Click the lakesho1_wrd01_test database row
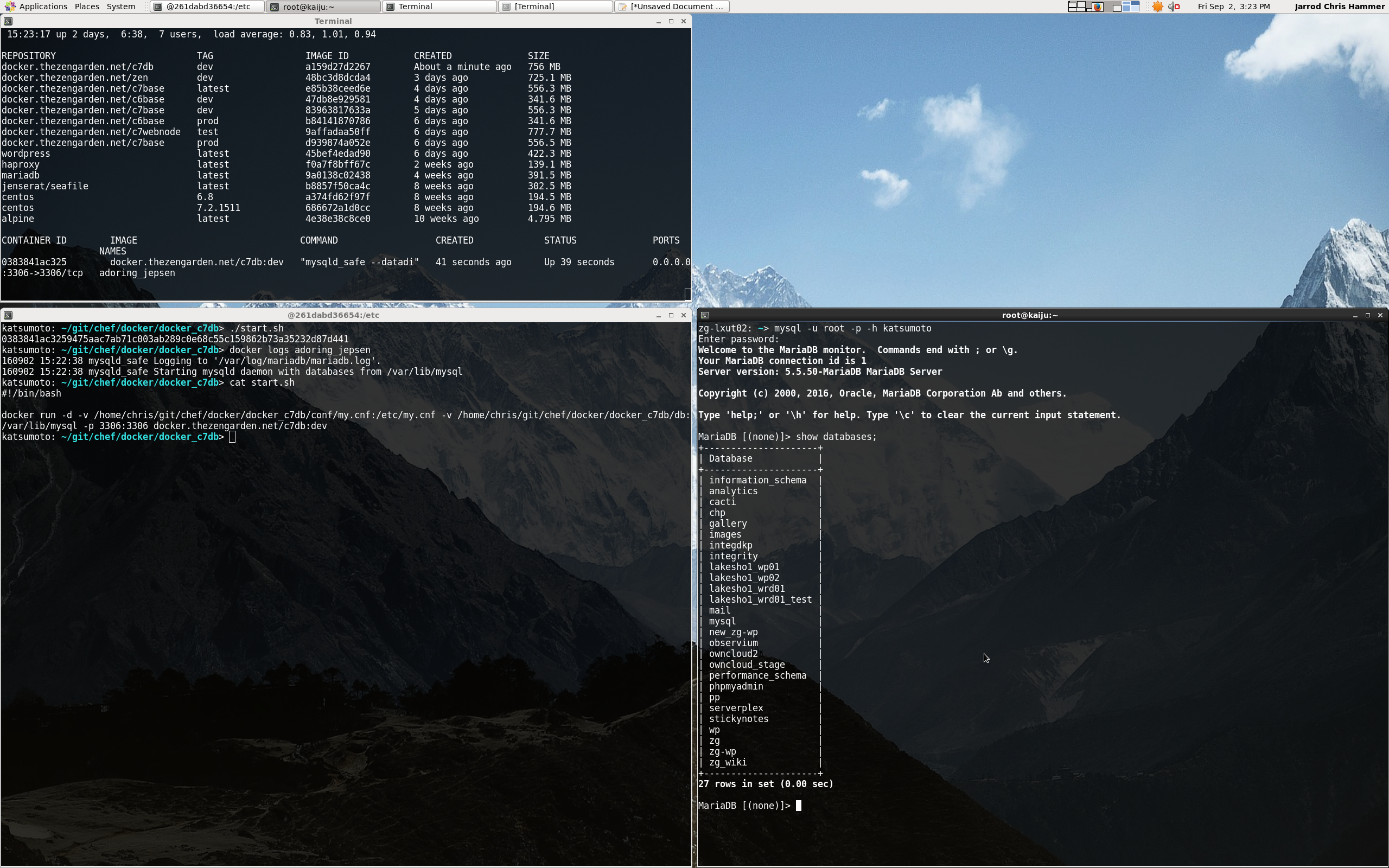This screenshot has width=1389, height=868. coord(760,600)
